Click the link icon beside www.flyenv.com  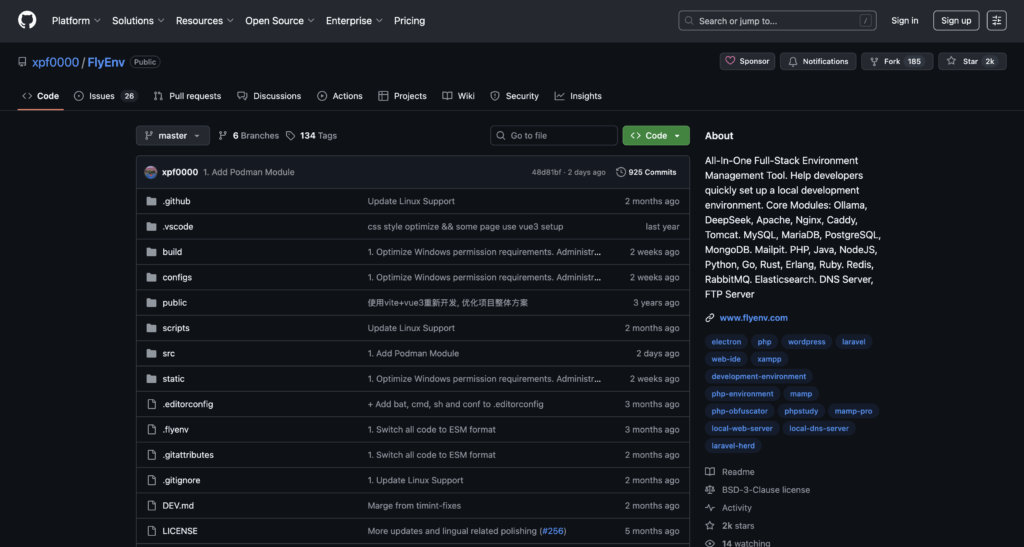tap(710, 318)
